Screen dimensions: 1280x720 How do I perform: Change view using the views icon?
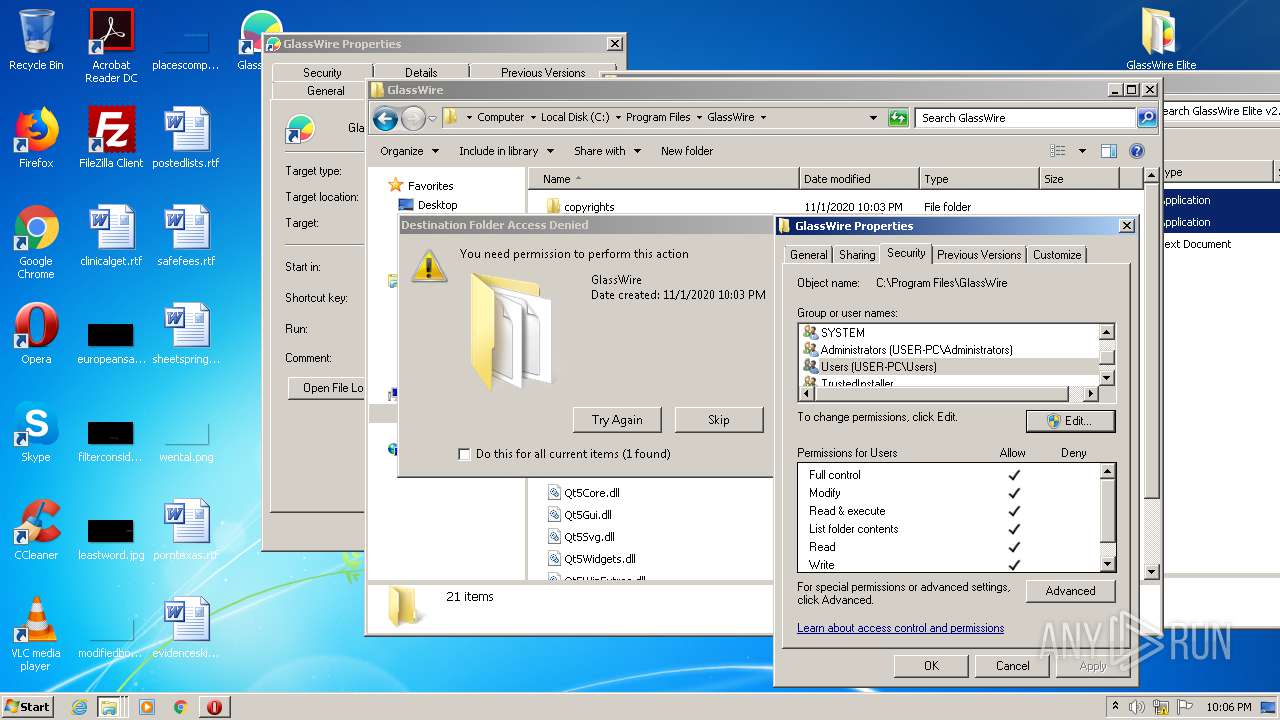pos(1058,151)
